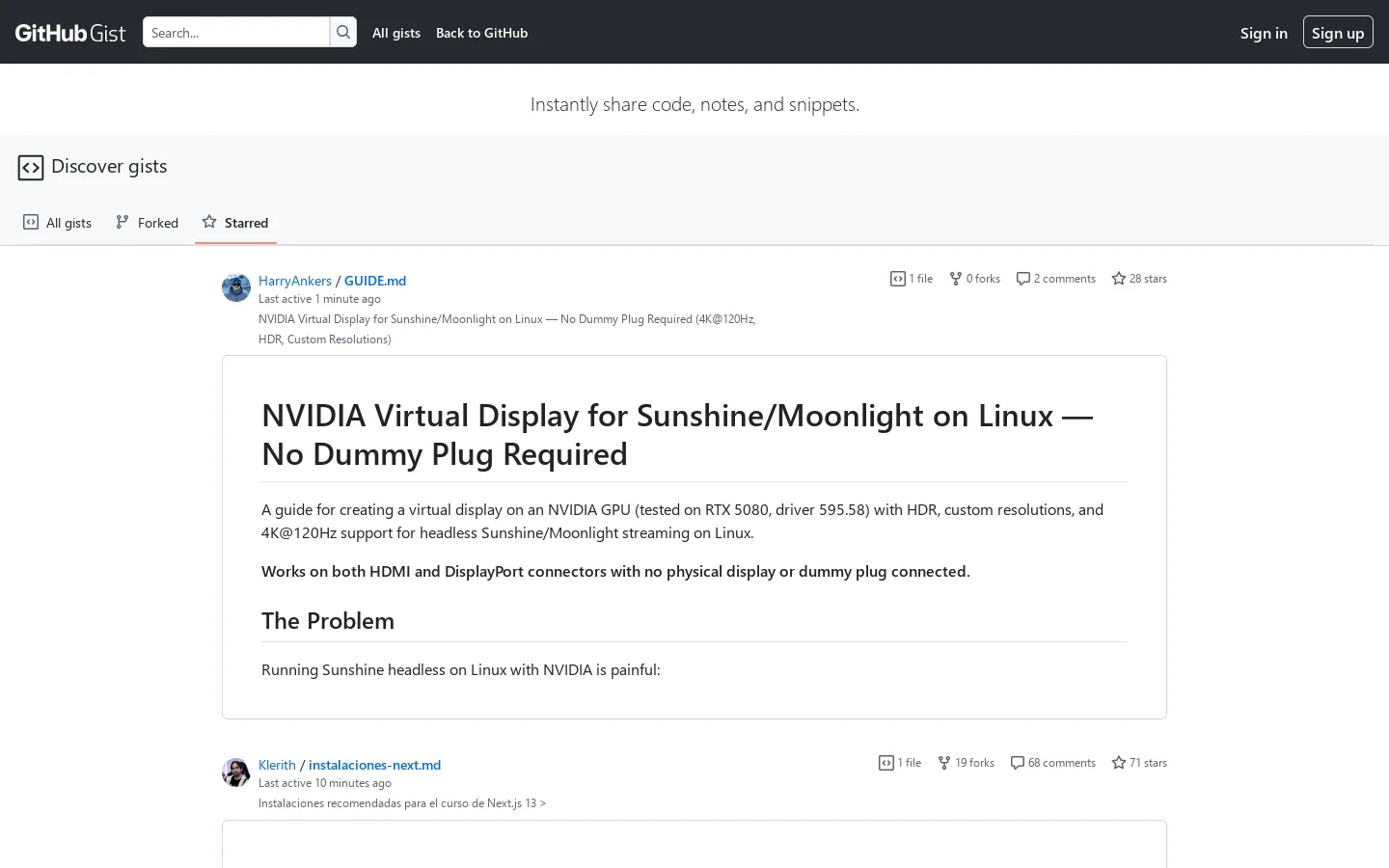Click the comment icon beside 2 comments
The image size is (1389, 868).
coord(1023,279)
